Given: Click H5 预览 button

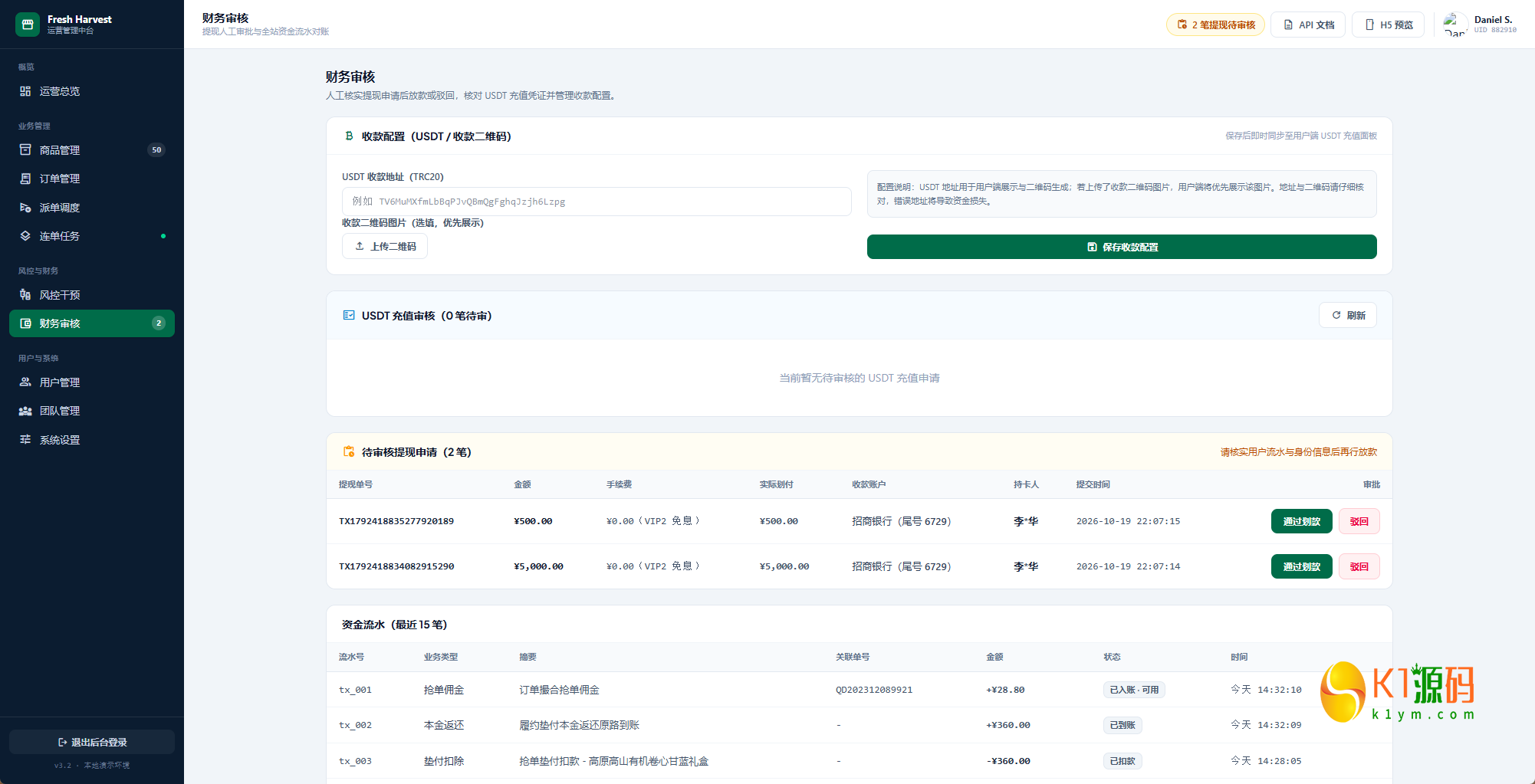Looking at the screenshot, I should tap(1388, 25).
